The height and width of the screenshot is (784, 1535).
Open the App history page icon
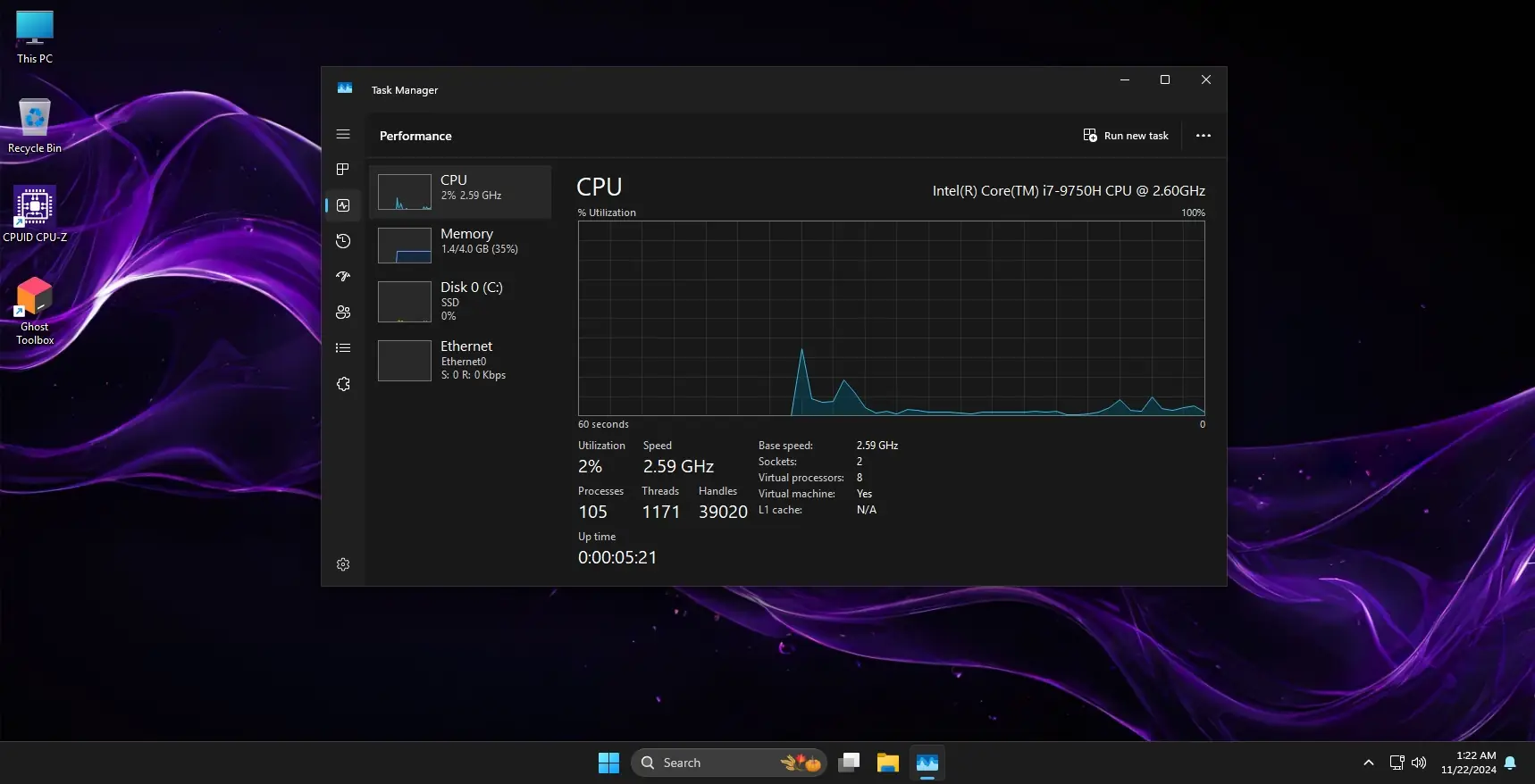point(343,241)
